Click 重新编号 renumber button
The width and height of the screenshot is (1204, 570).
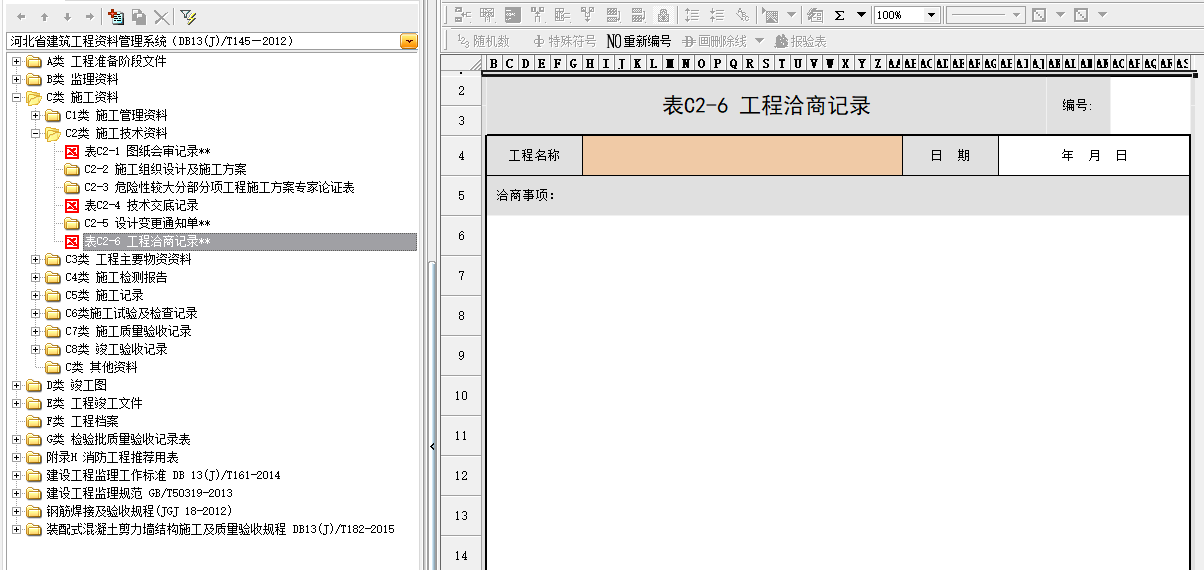point(639,41)
